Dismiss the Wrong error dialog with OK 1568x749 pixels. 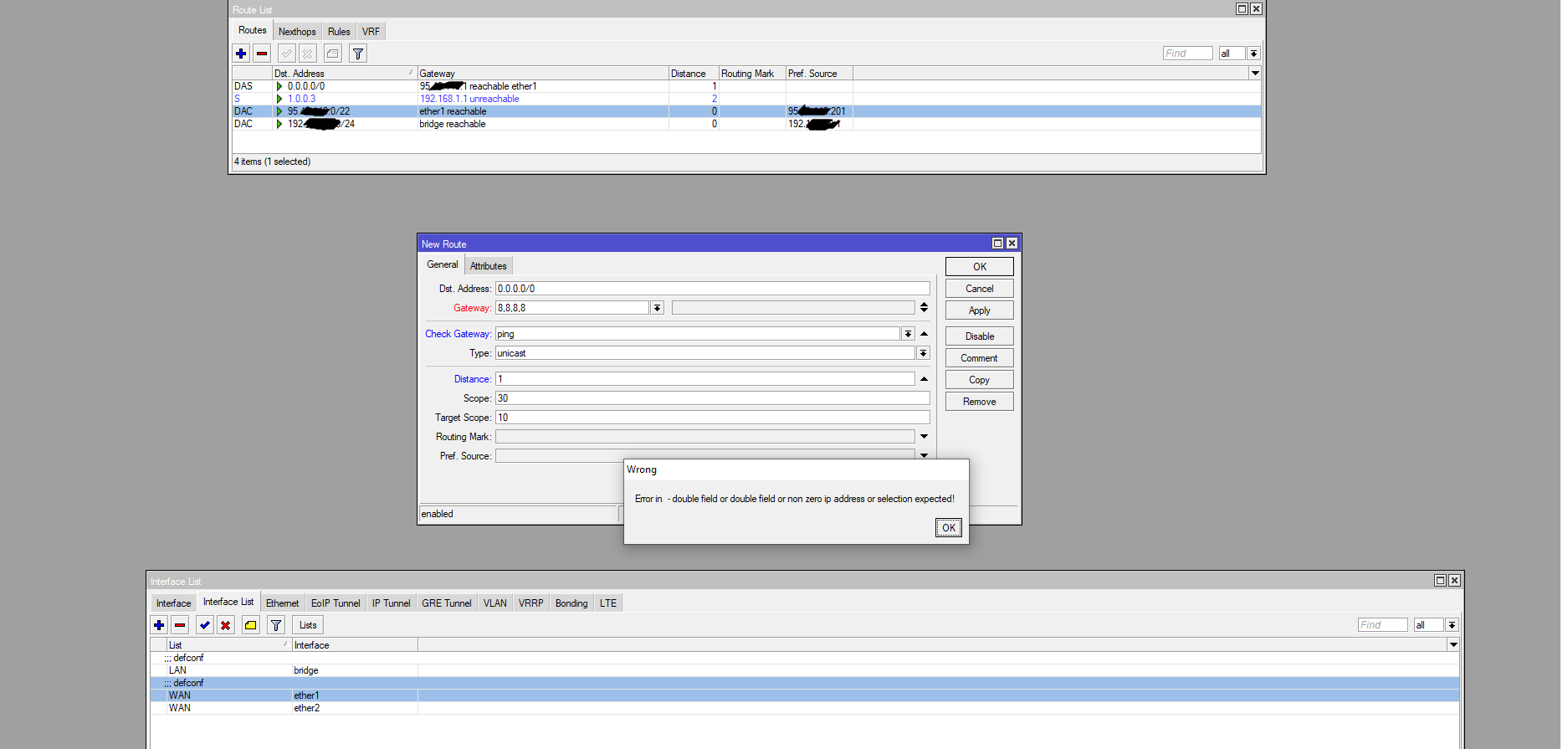coord(948,528)
